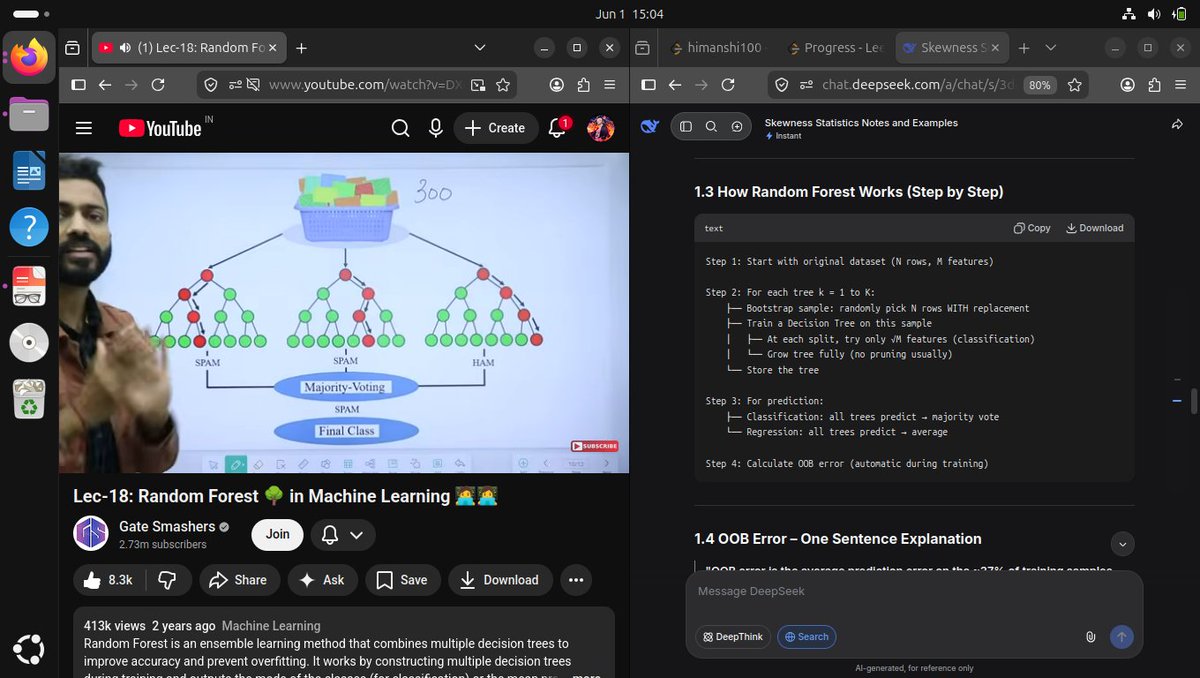This screenshot has width=1200, height=678.
Task: Start new chat in DeepSeek header
Action: tap(737, 127)
